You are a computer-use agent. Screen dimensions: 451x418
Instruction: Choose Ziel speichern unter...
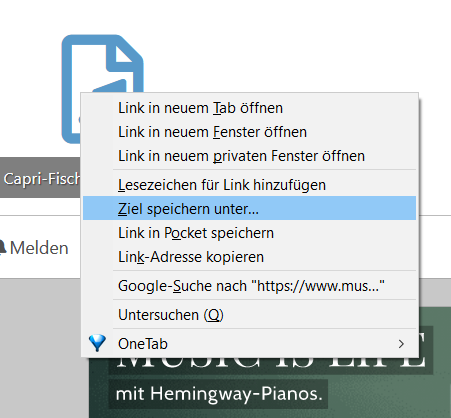tap(250, 209)
